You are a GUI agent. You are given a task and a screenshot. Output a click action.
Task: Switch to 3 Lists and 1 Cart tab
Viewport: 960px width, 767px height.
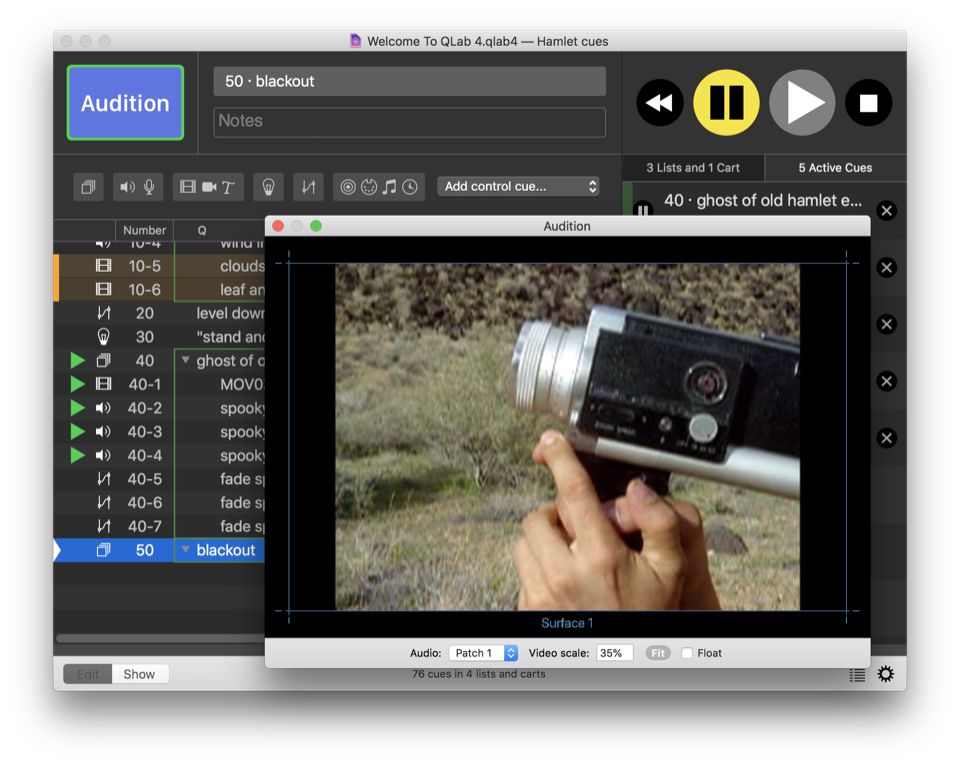tap(694, 168)
